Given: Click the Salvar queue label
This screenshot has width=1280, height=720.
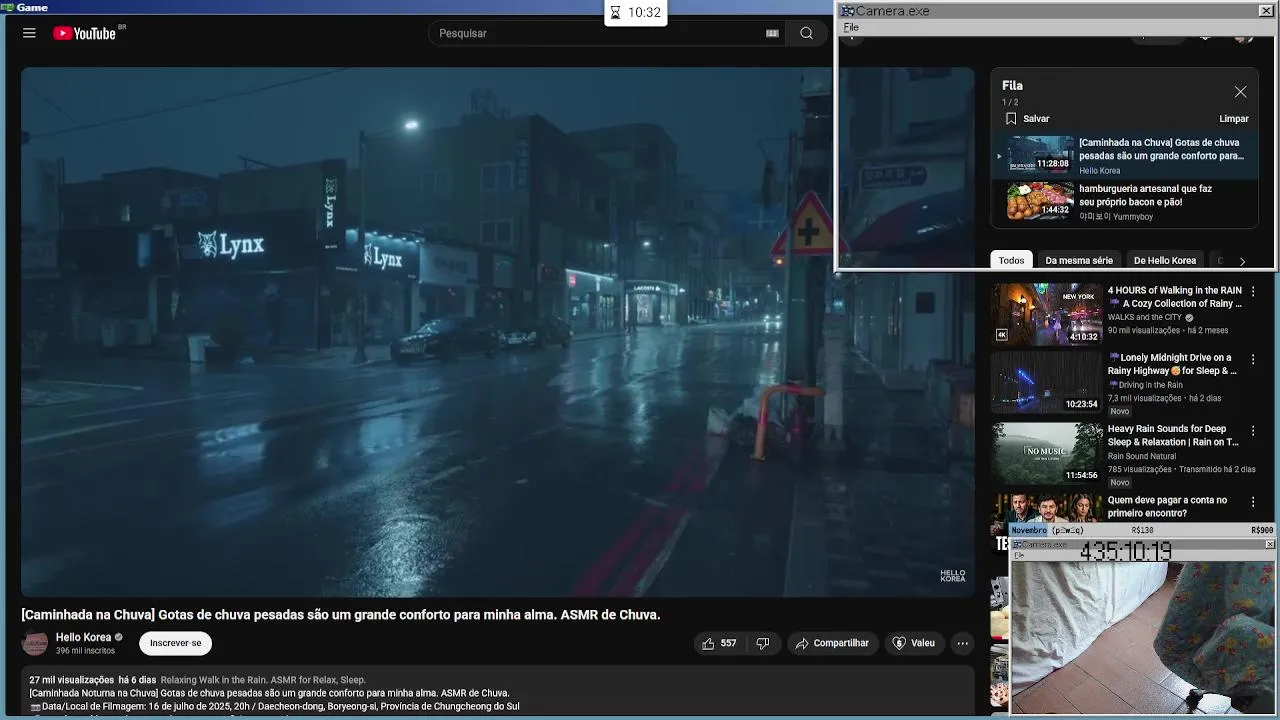Looking at the screenshot, I should click(x=1036, y=118).
